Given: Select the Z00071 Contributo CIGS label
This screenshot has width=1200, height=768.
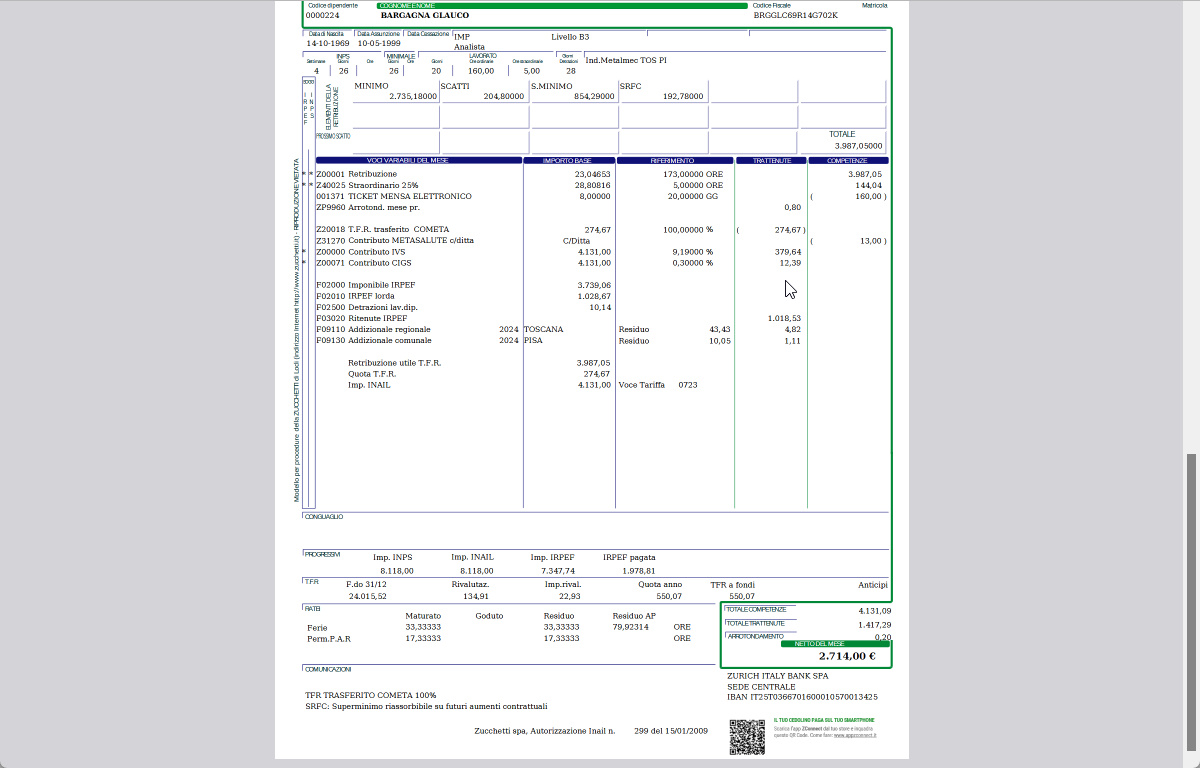Looking at the screenshot, I should (363, 263).
